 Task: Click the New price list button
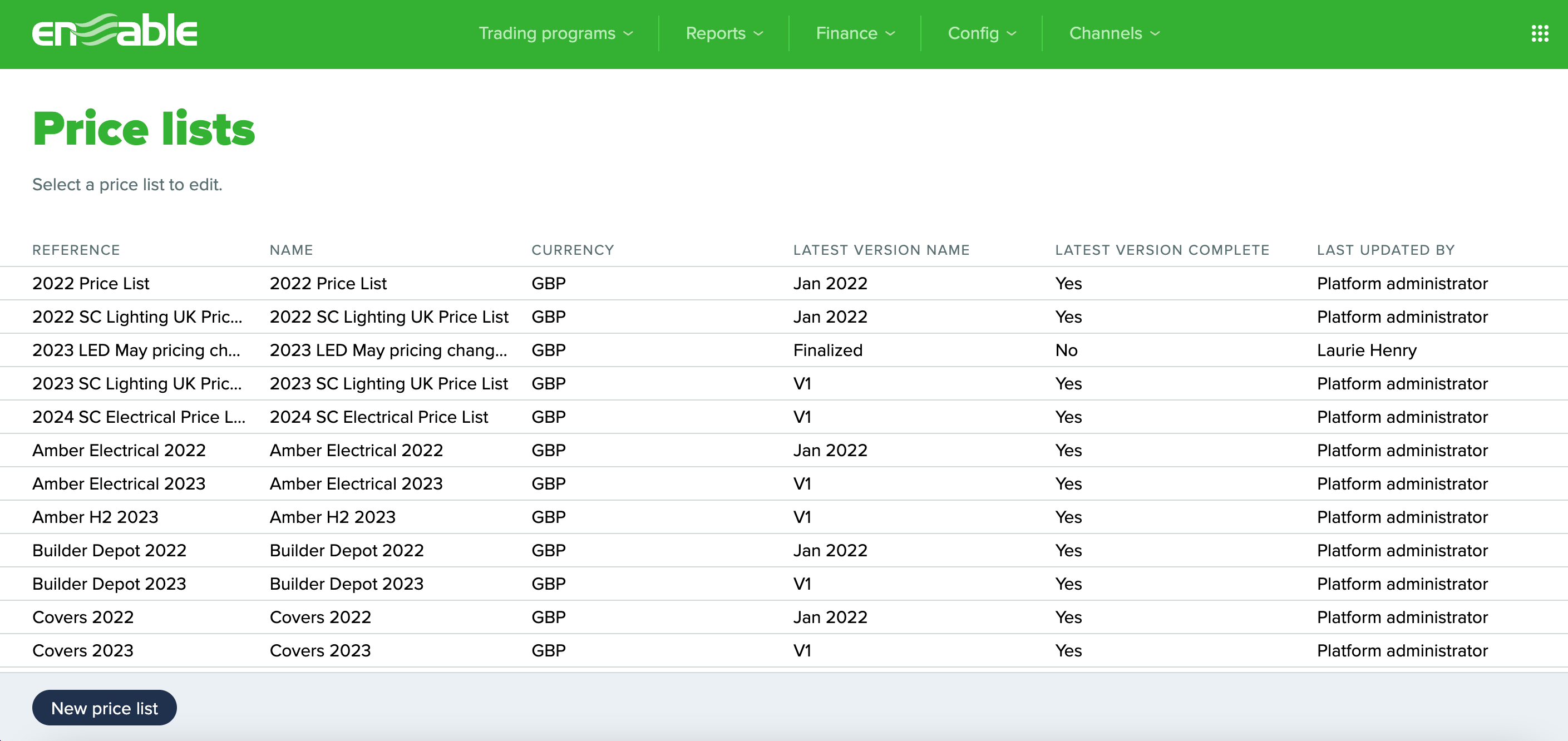tap(104, 708)
